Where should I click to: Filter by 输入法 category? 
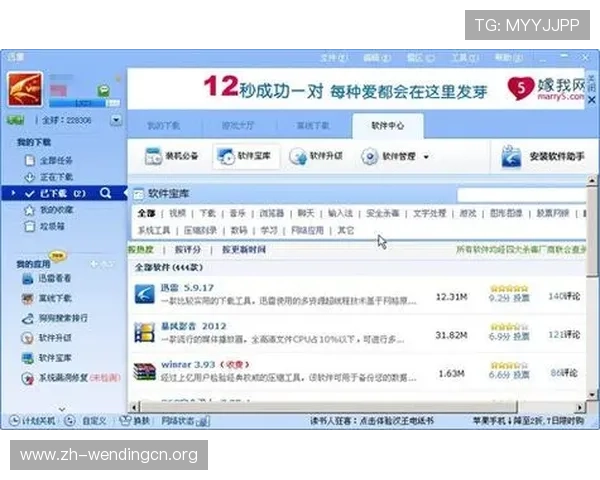point(340,213)
